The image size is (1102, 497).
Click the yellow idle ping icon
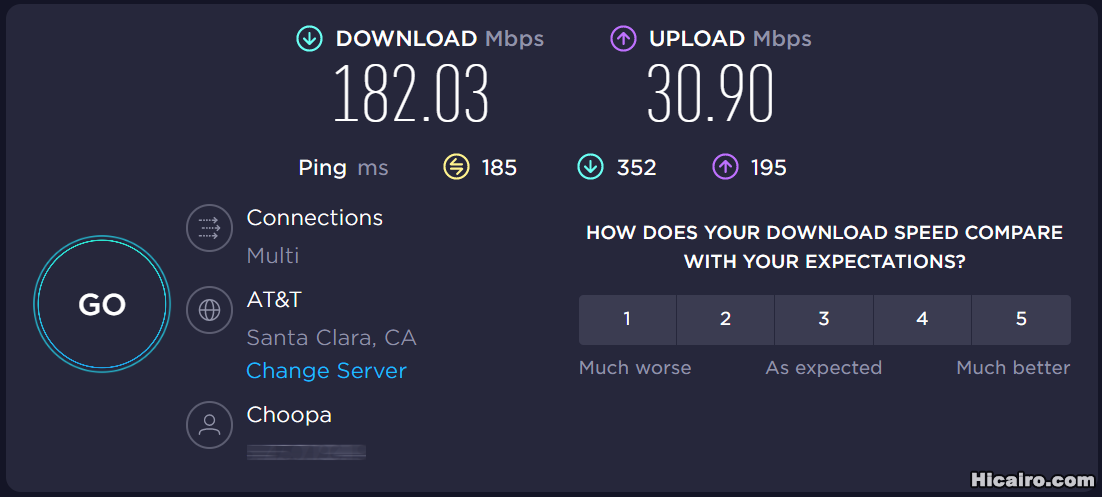coord(456,167)
